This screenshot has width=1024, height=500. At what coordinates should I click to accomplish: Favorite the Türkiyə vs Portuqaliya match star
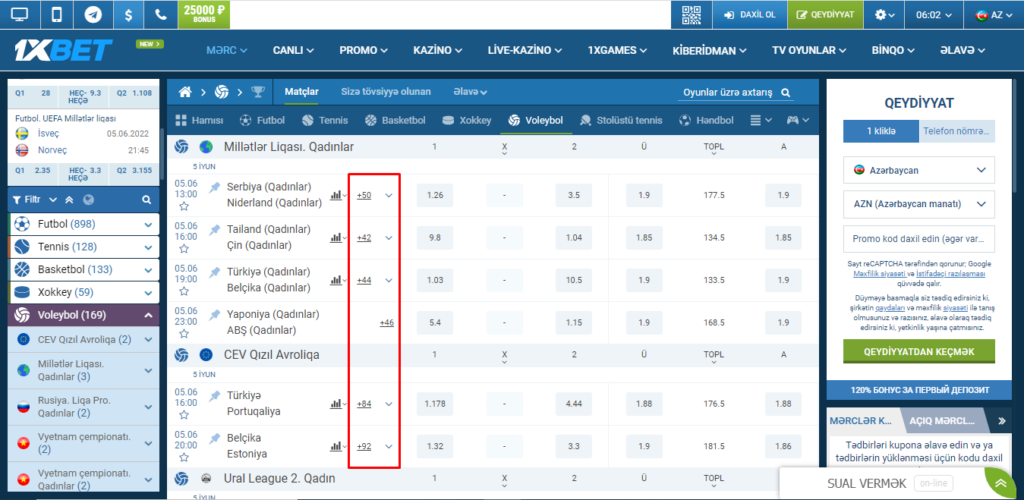point(184,414)
